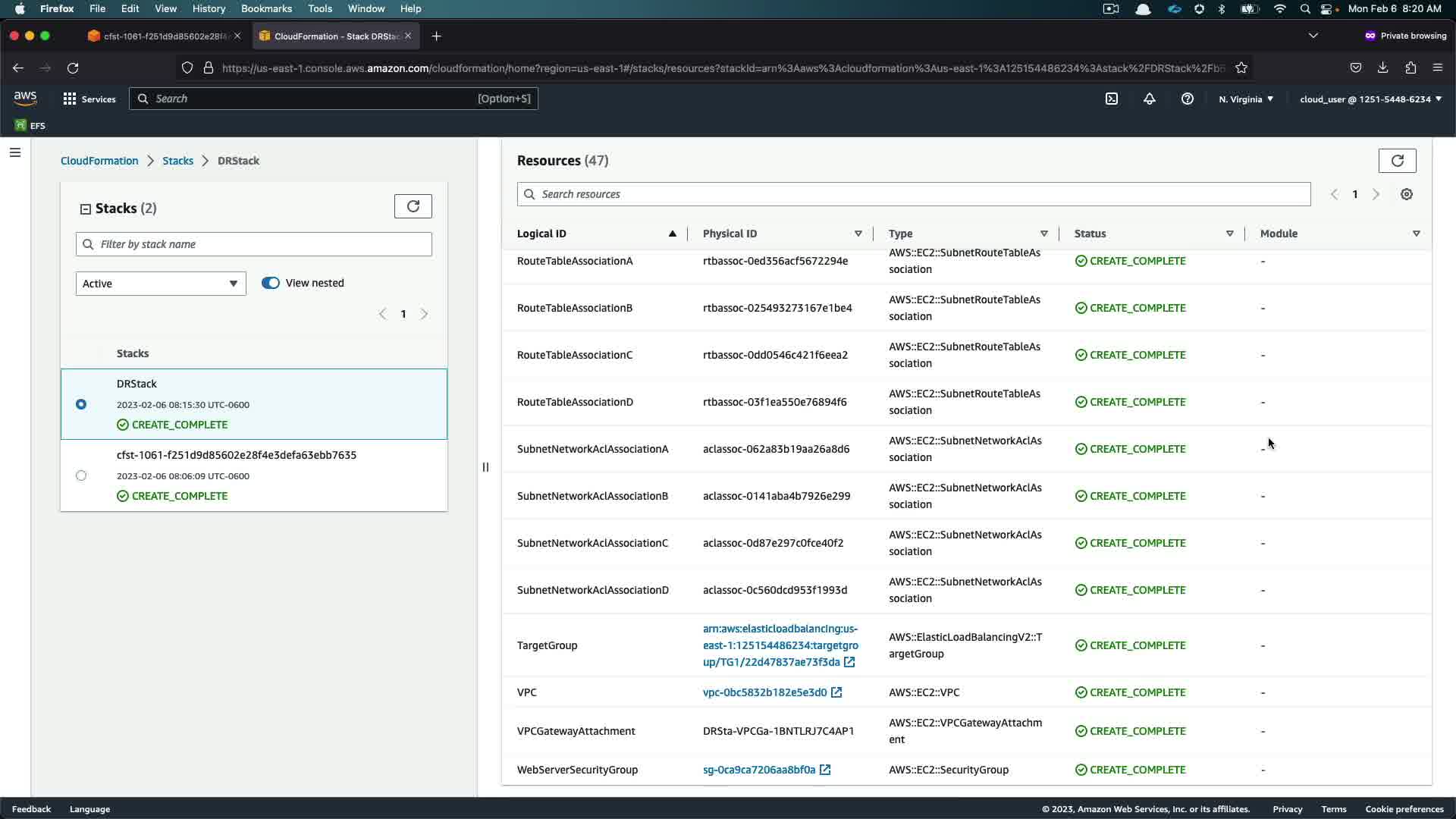This screenshot has width=1456, height=819.
Task: Switch to the cfst-1061 browser tab
Action: (x=163, y=36)
